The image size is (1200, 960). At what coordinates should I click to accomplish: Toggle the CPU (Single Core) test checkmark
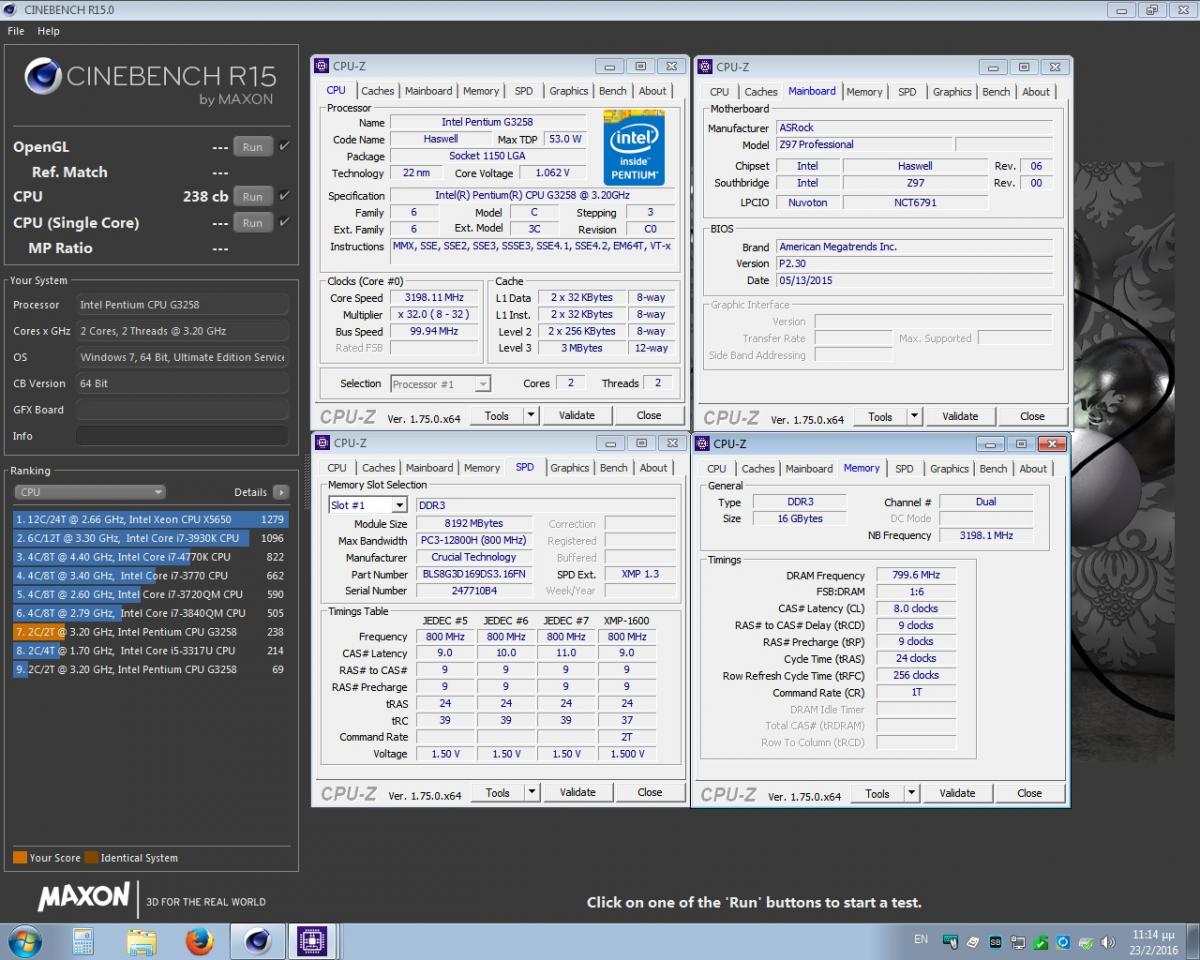click(284, 222)
